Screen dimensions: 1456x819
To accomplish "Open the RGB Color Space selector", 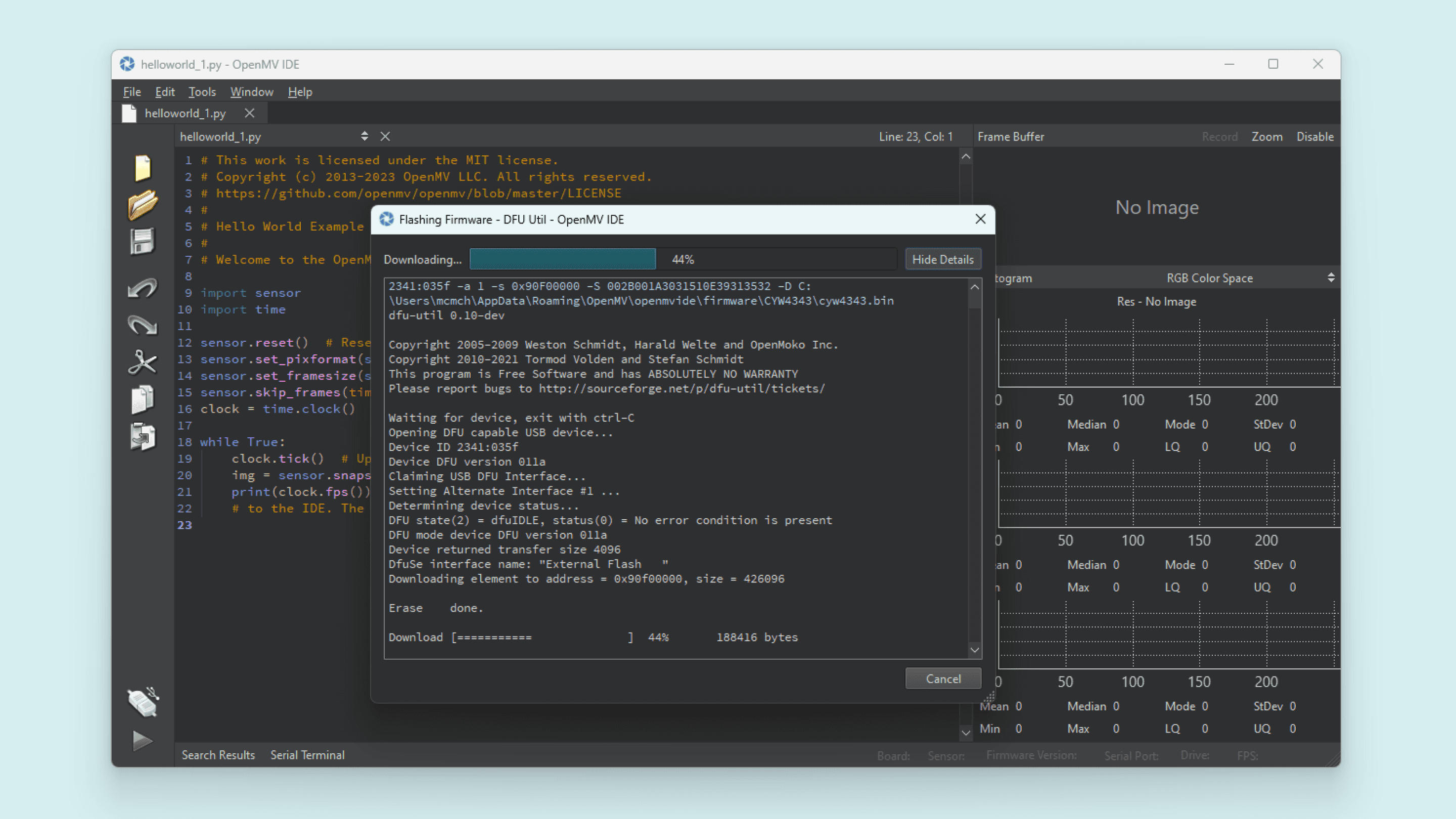I will pyautogui.click(x=1209, y=278).
